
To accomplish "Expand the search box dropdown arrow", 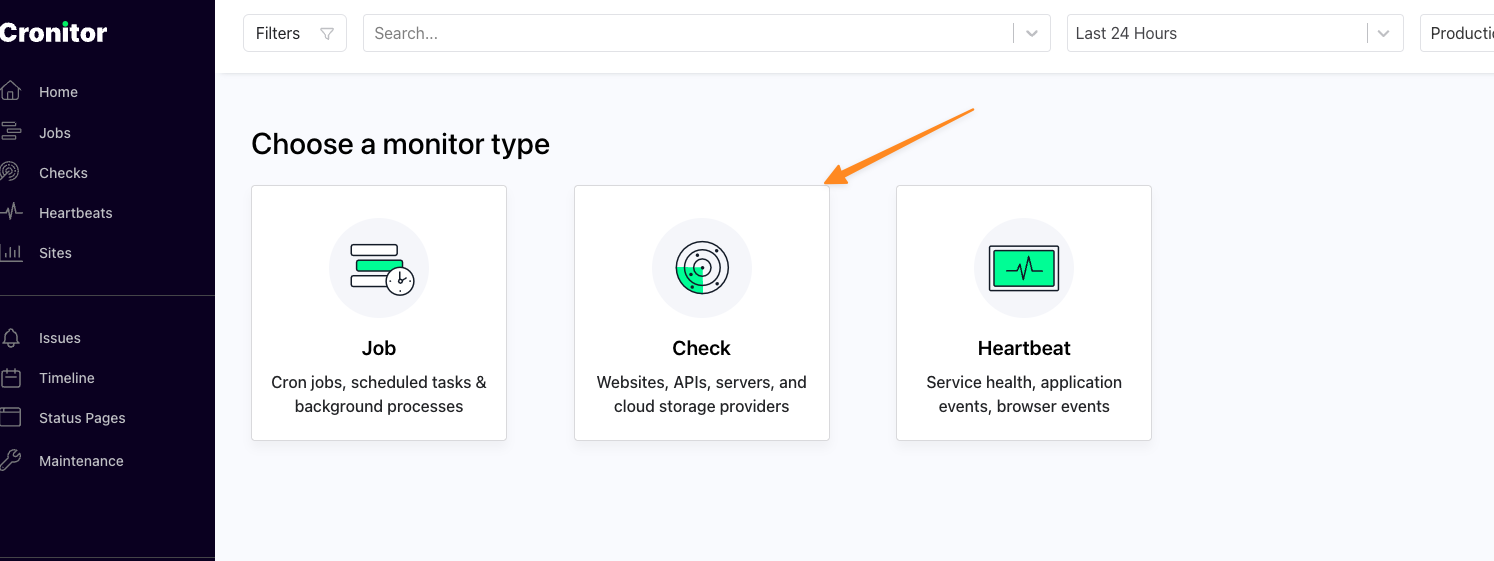I will [1032, 33].
